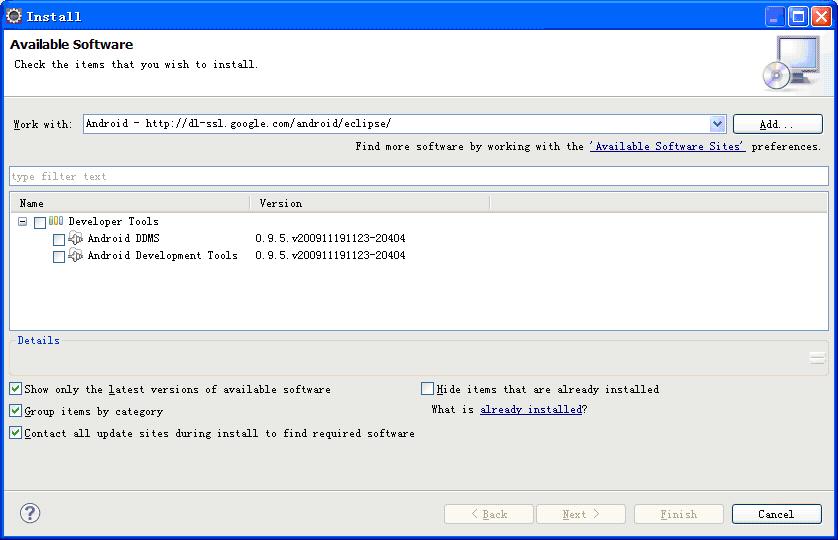
Task: Click the Android DDMS plugin icon
Action: pyautogui.click(x=75, y=238)
